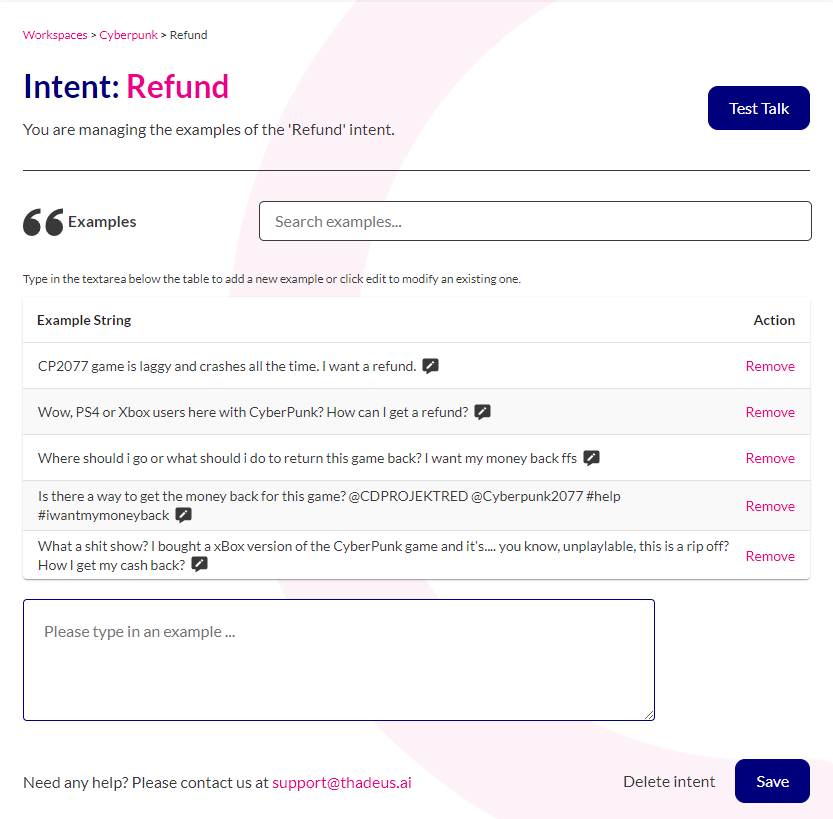Click the quotation marks Examples icon
Image resolution: width=833 pixels, height=819 pixels.
(43, 221)
